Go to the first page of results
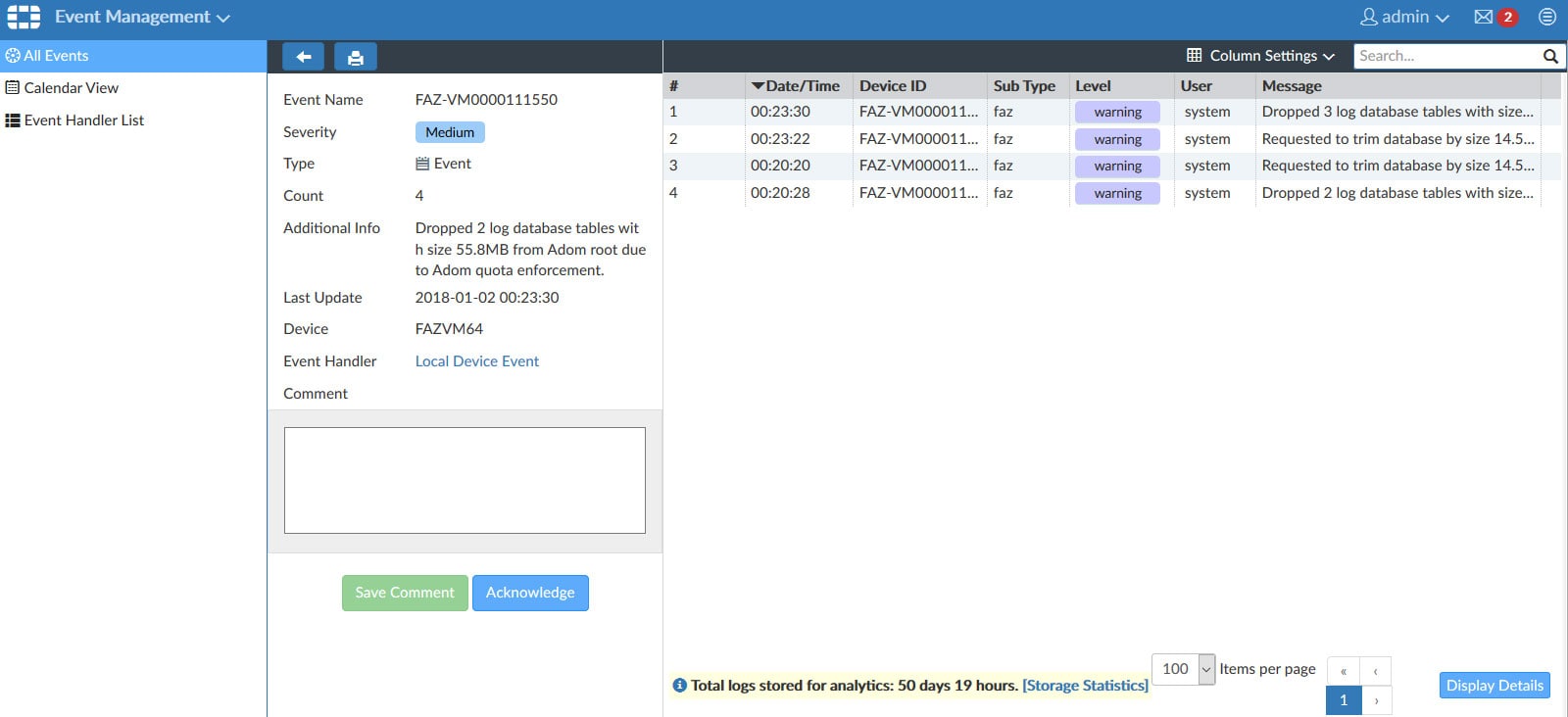 [x=1343, y=671]
